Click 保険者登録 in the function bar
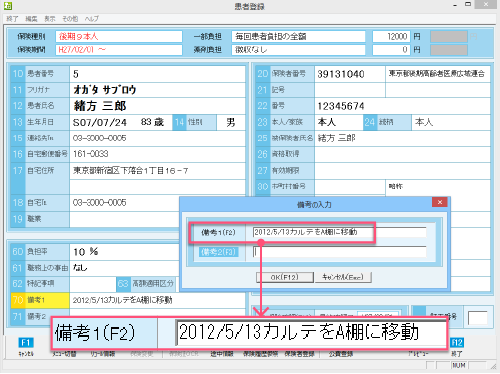Image resolution: width=500 pixels, height=374 pixels. point(299,354)
